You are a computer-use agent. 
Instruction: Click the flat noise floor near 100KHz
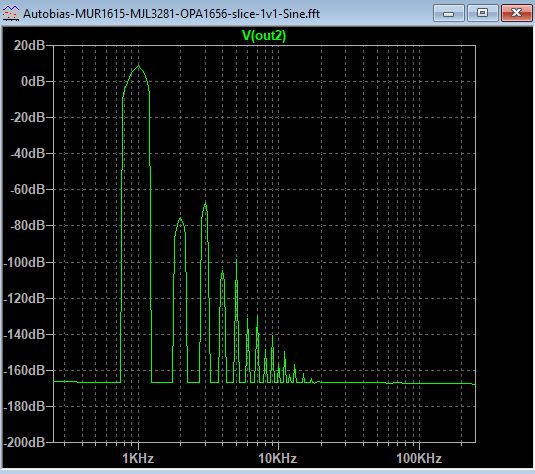point(419,383)
